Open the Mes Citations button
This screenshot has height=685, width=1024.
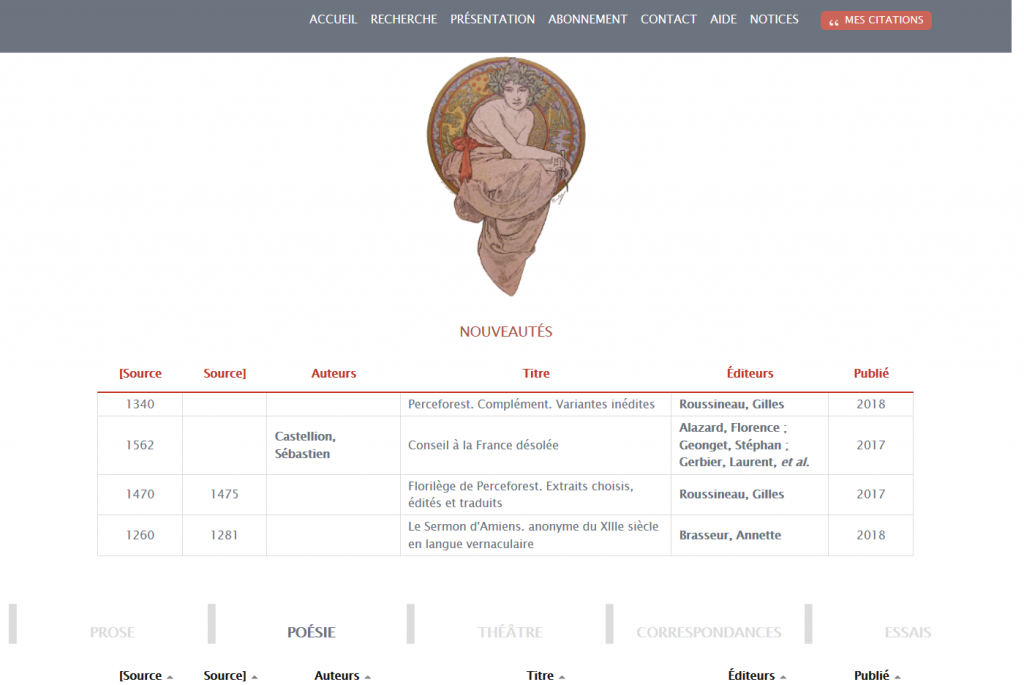click(876, 20)
